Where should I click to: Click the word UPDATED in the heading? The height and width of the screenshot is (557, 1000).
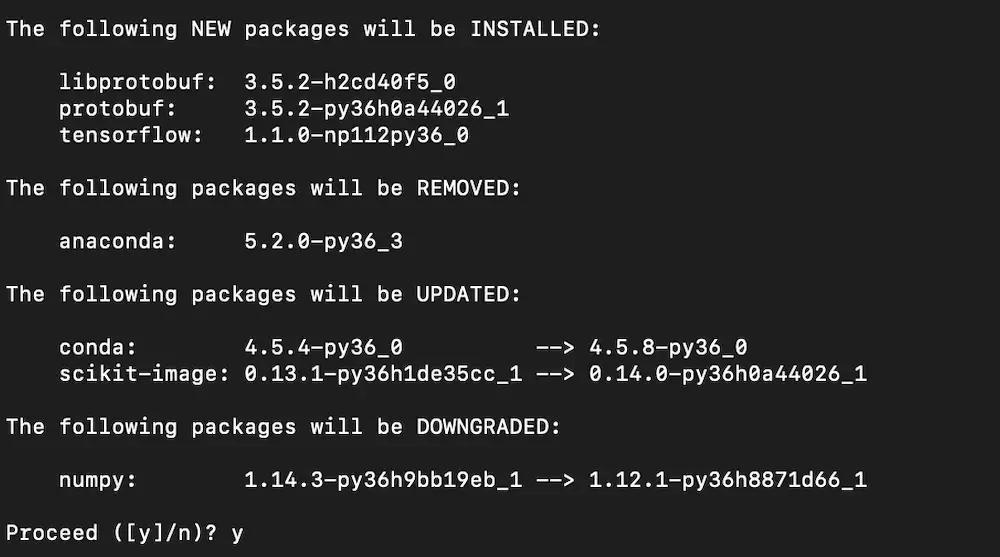[x=468, y=294]
